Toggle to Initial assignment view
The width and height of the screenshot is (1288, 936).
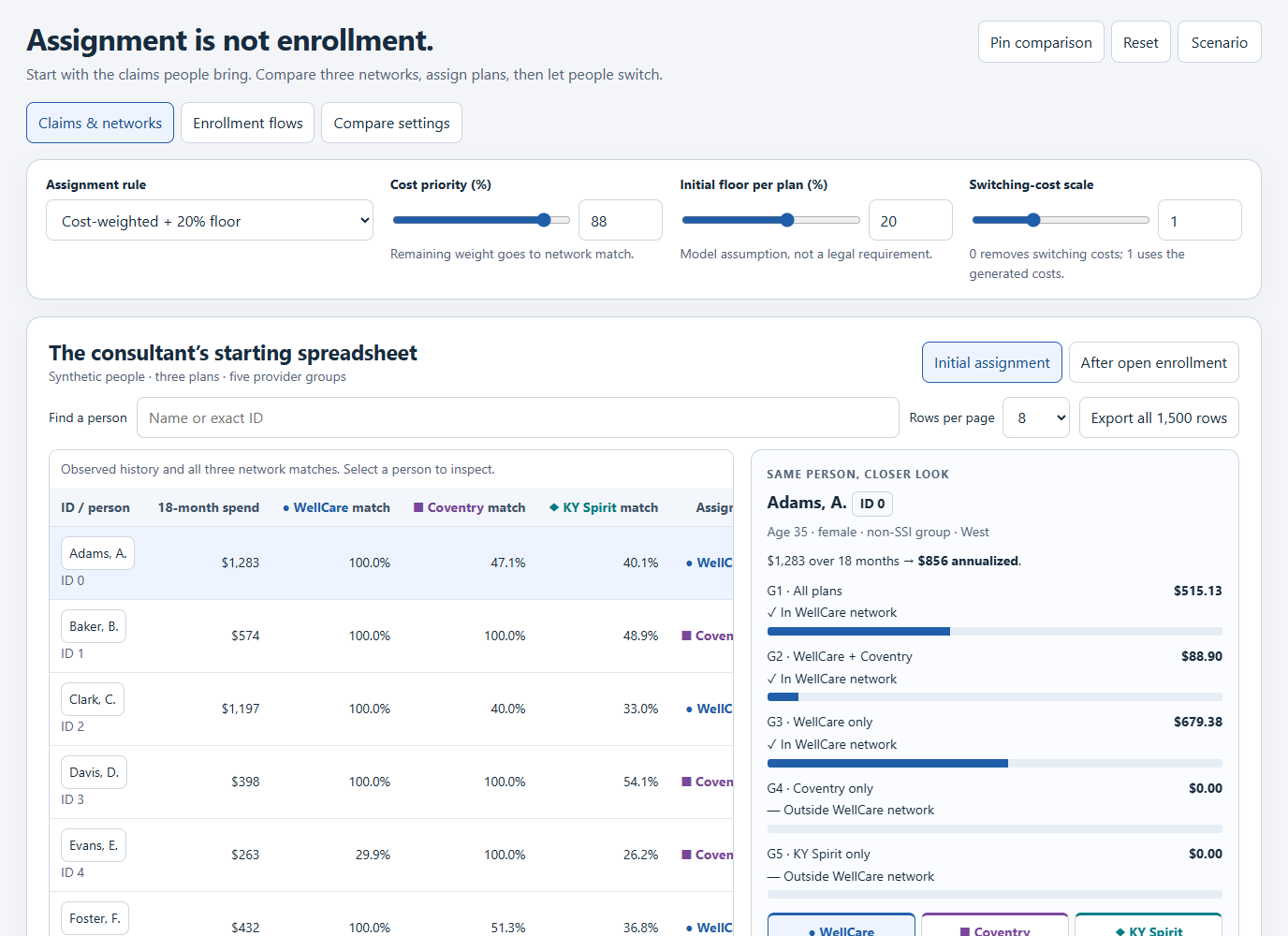pos(992,362)
